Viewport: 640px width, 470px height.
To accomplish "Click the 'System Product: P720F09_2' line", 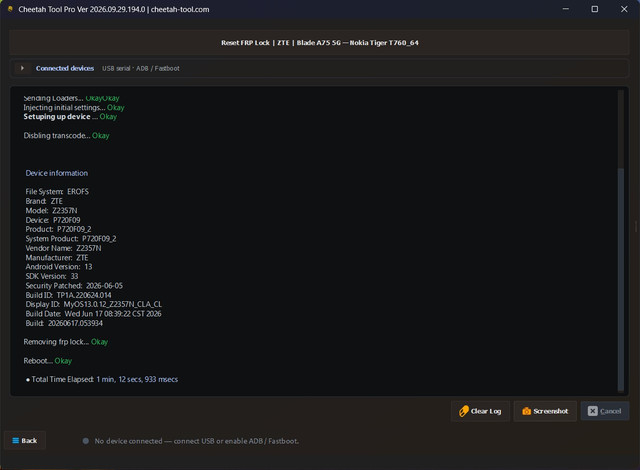I will pyautogui.click(x=71, y=239).
